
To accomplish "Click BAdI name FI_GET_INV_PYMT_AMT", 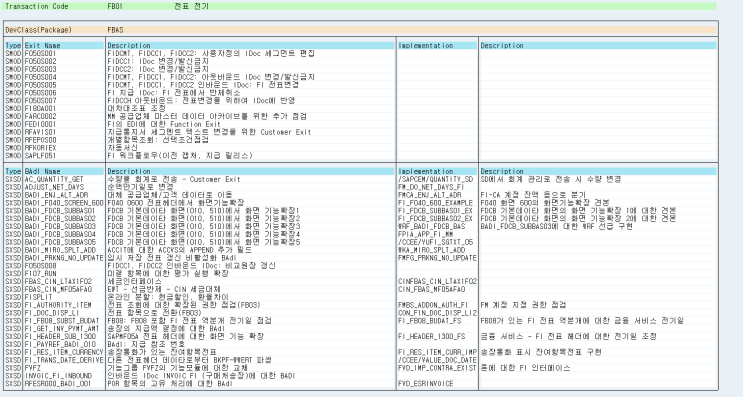I will (x=62, y=328).
